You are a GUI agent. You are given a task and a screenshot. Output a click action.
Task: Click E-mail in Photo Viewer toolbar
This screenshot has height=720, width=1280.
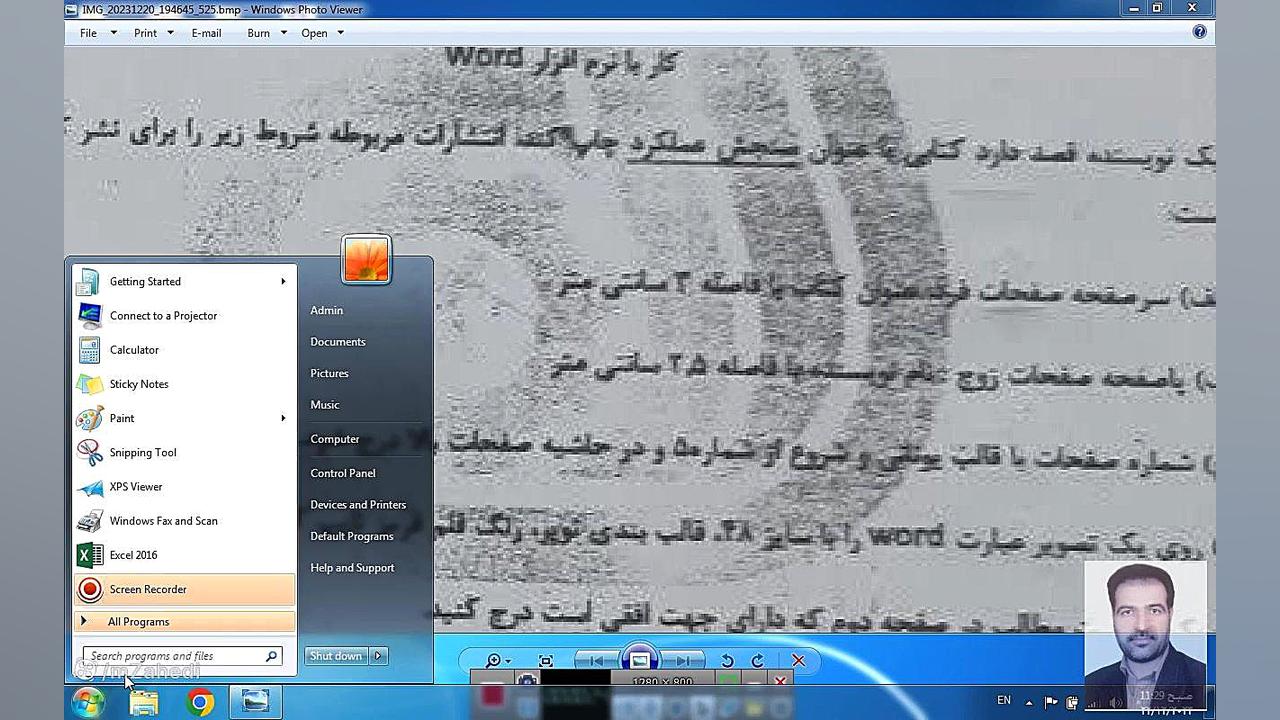[206, 33]
